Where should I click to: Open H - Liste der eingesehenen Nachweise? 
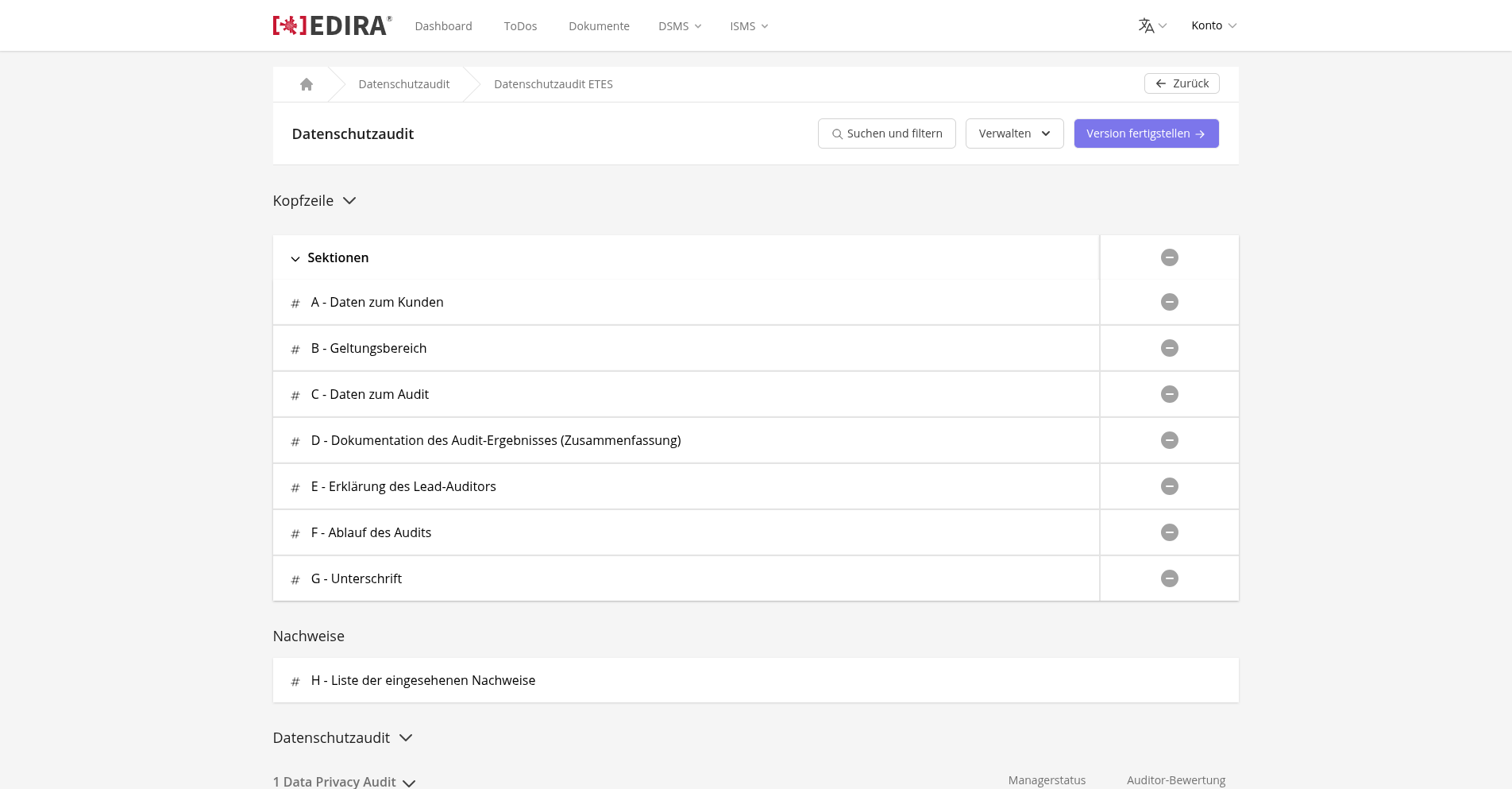click(x=423, y=680)
